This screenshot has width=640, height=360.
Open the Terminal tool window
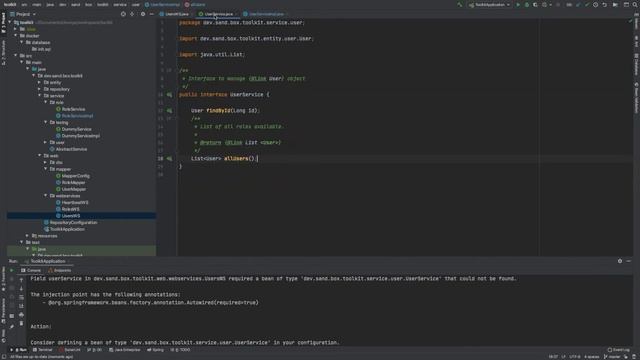pyautogui.click(x=42, y=350)
